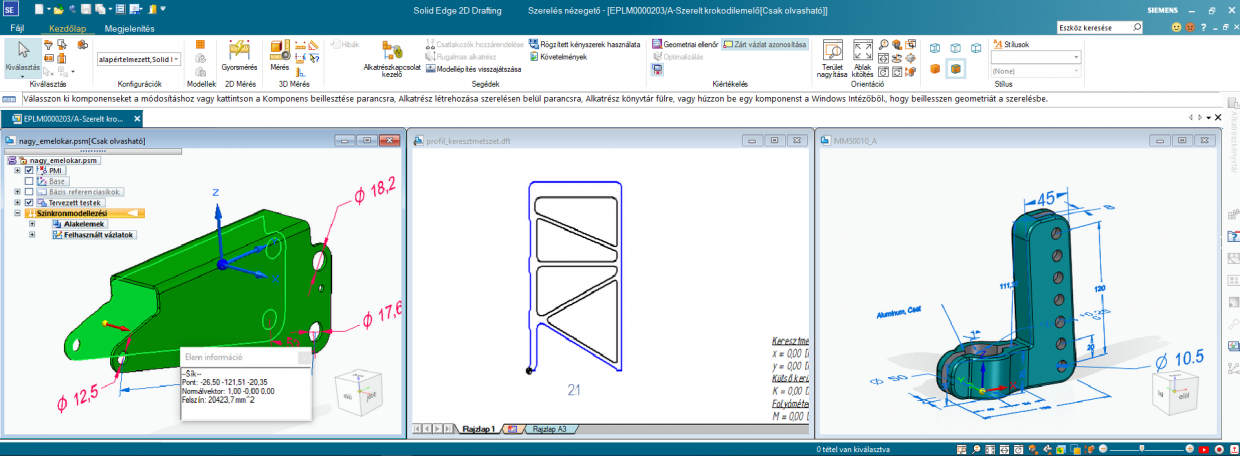This screenshot has width=1240, height=456.
Task: Click the Gyorsmérés quick measure tool
Action: click(x=239, y=54)
